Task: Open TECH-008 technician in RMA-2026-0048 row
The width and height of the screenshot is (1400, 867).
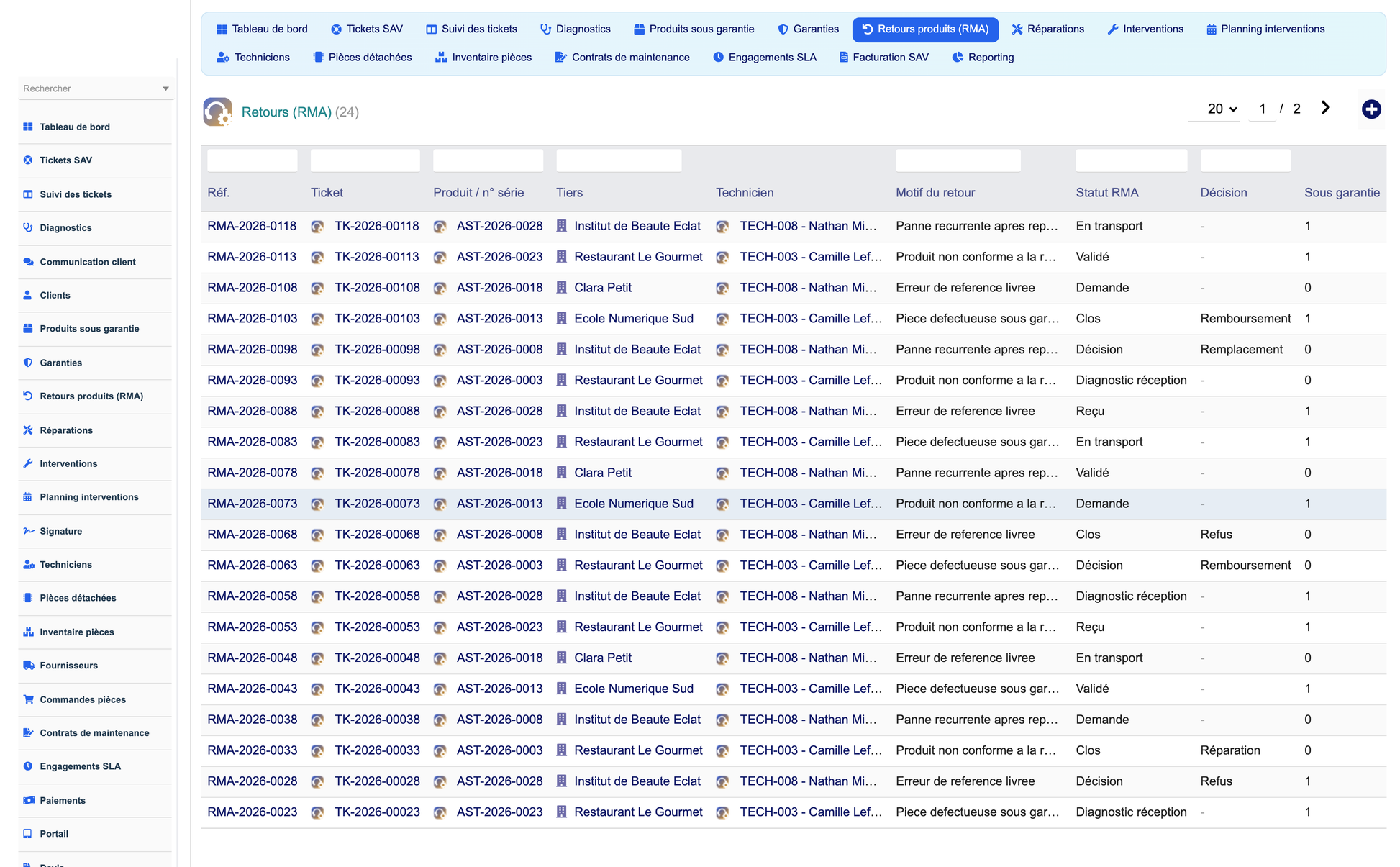Action: (808, 658)
